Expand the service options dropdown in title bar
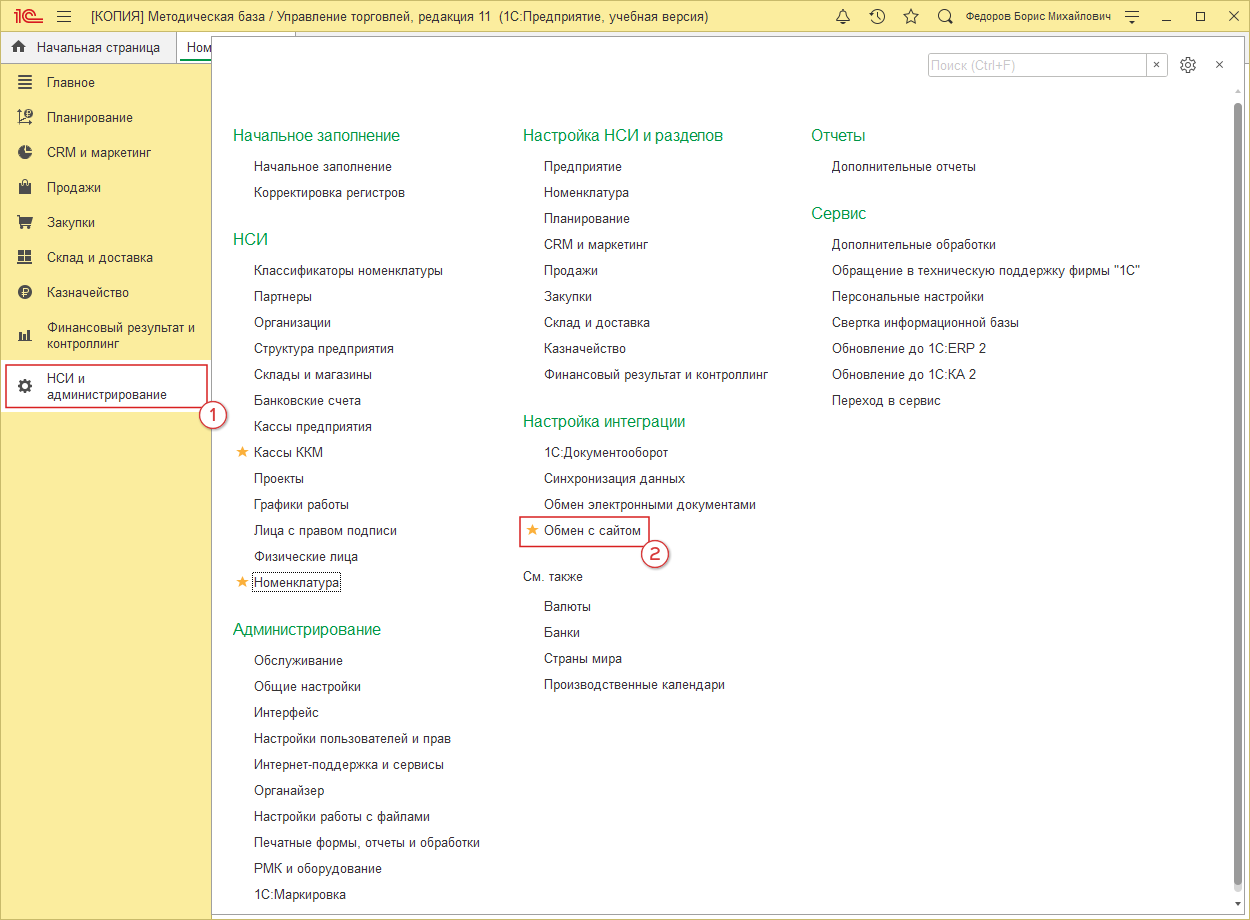This screenshot has height=920, width=1250. (1131, 17)
